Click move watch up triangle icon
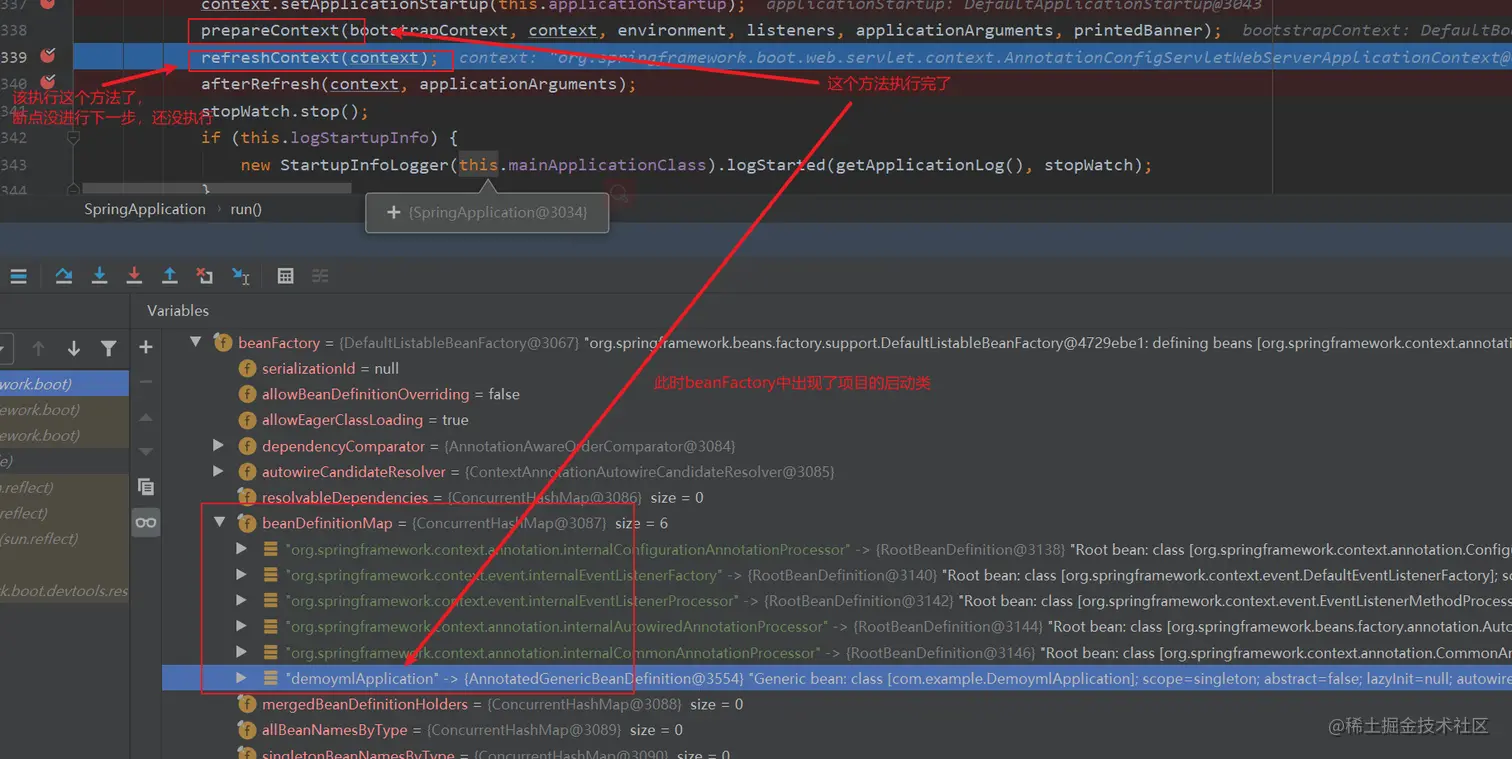 (x=146, y=417)
